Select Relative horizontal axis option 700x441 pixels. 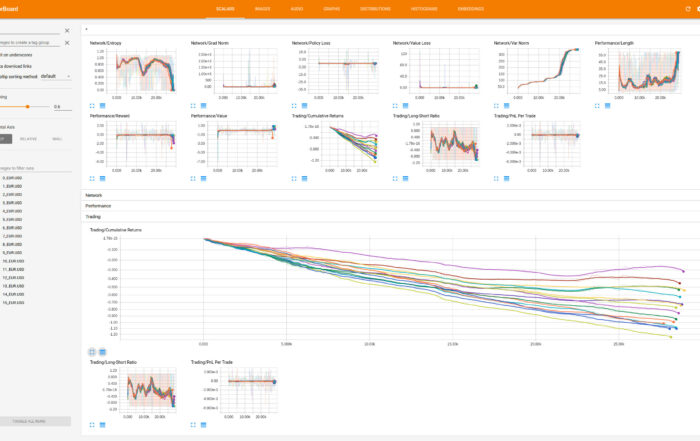[x=30, y=139]
